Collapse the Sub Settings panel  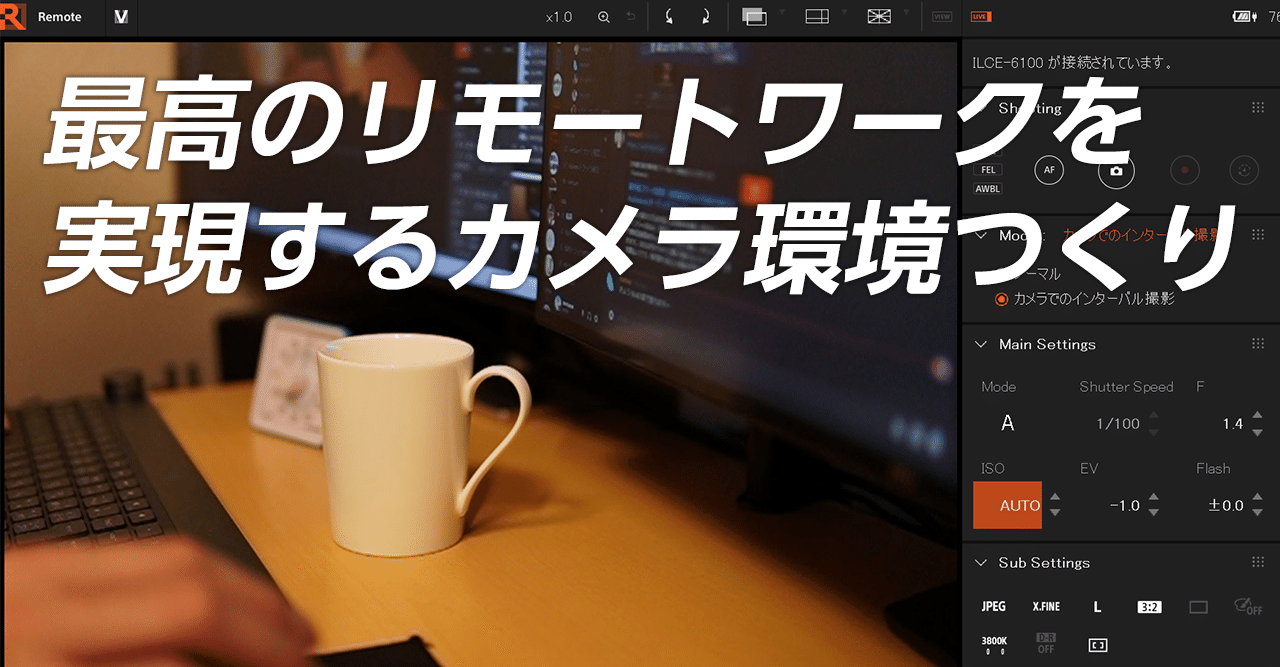click(x=981, y=563)
